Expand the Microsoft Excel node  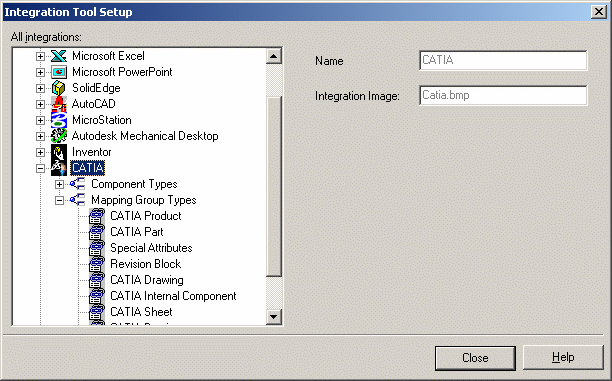coord(40,57)
